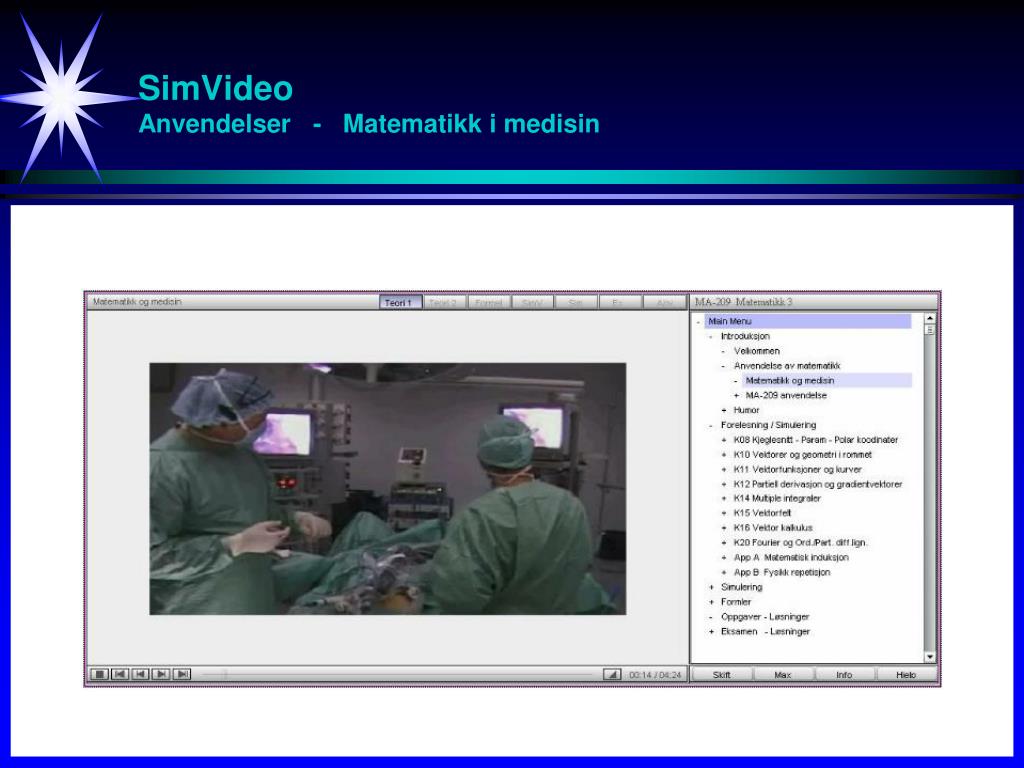Select the Sim tab
This screenshot has height=768, width=1024.
coord(575,302)
